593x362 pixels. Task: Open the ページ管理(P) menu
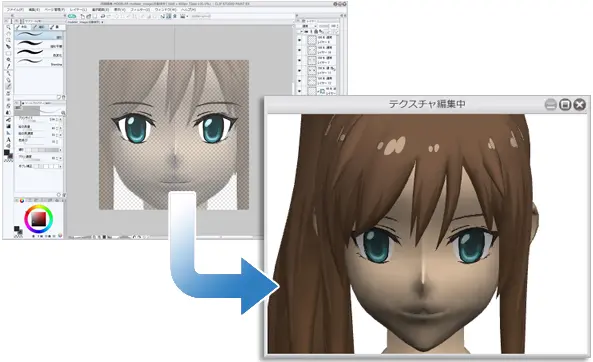click(x=55, y=9)
